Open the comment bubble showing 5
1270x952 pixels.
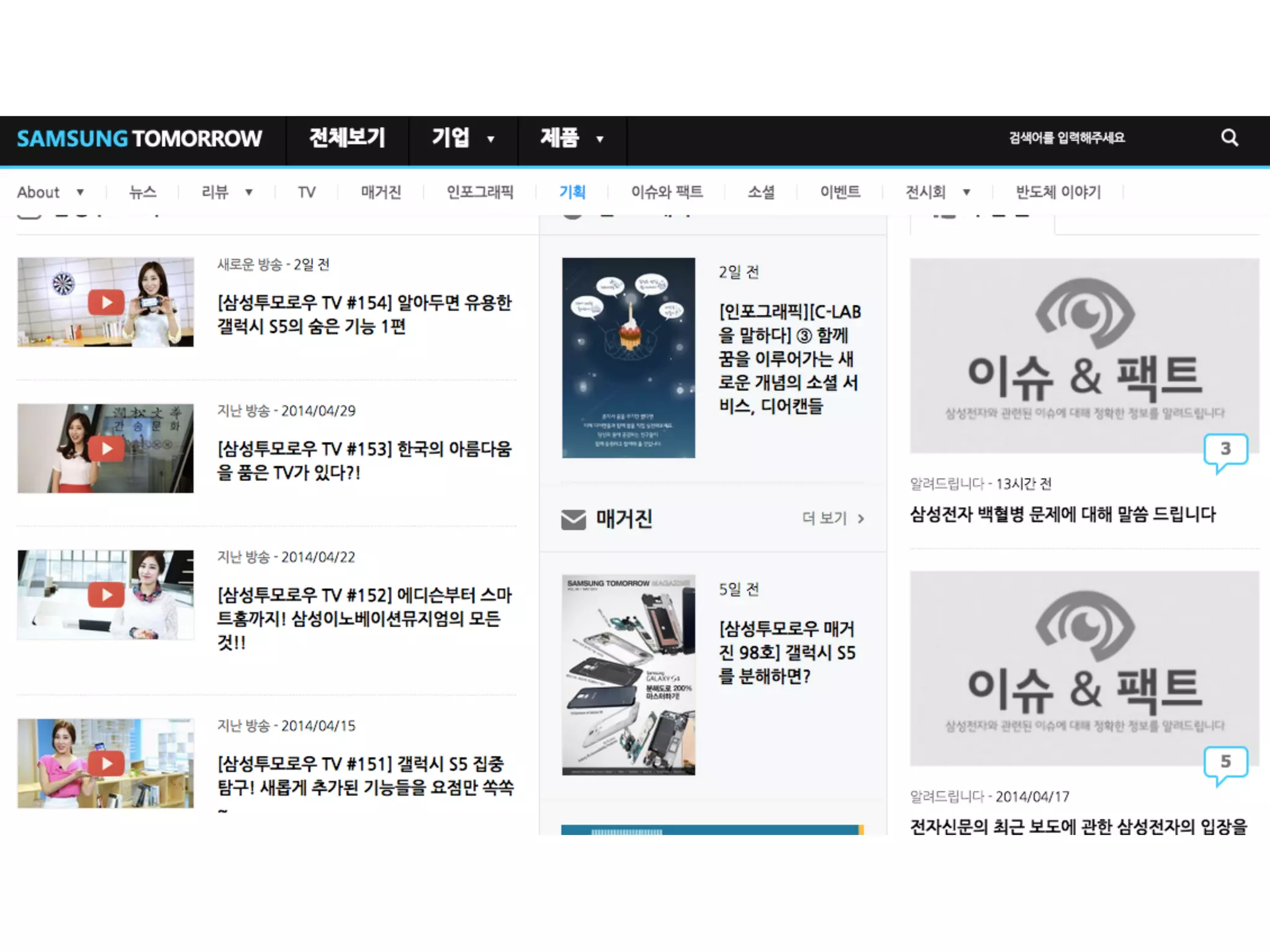pyautogui.click(x=1225, y=762)
